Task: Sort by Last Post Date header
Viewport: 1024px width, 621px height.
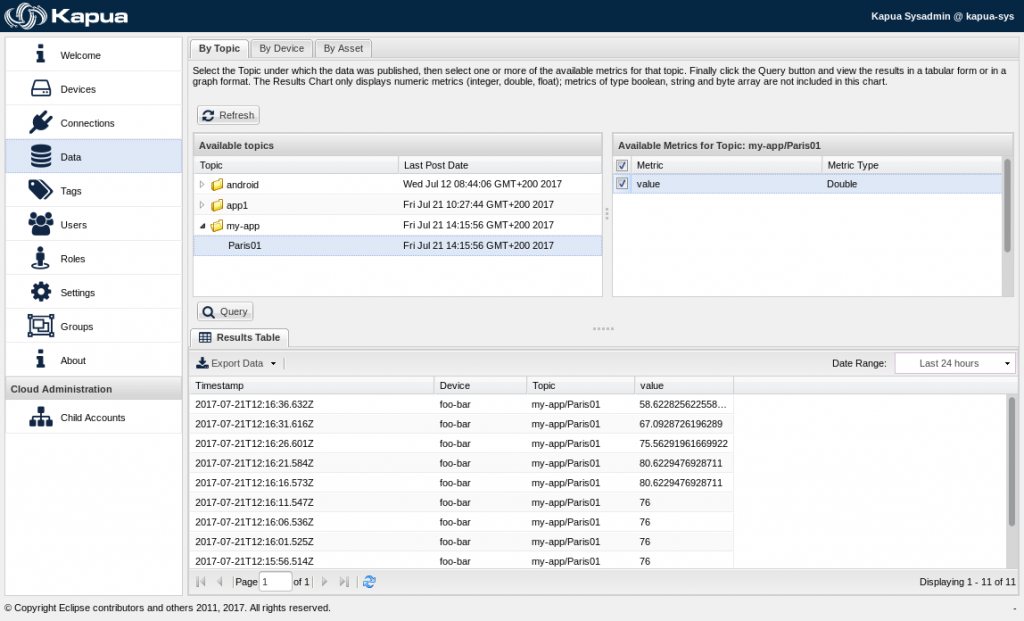Action: (500, 165)
